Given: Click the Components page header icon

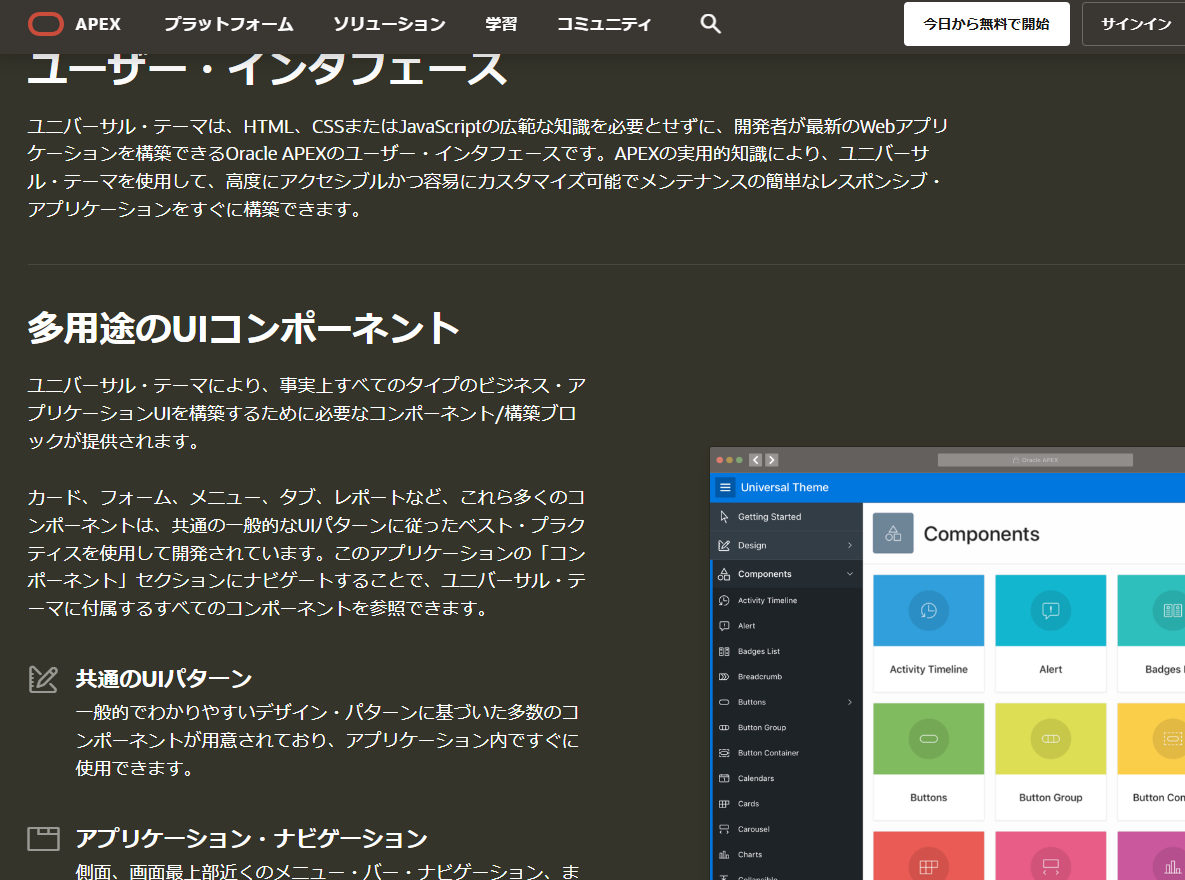Looking at the screenshot, I should 893,533.
